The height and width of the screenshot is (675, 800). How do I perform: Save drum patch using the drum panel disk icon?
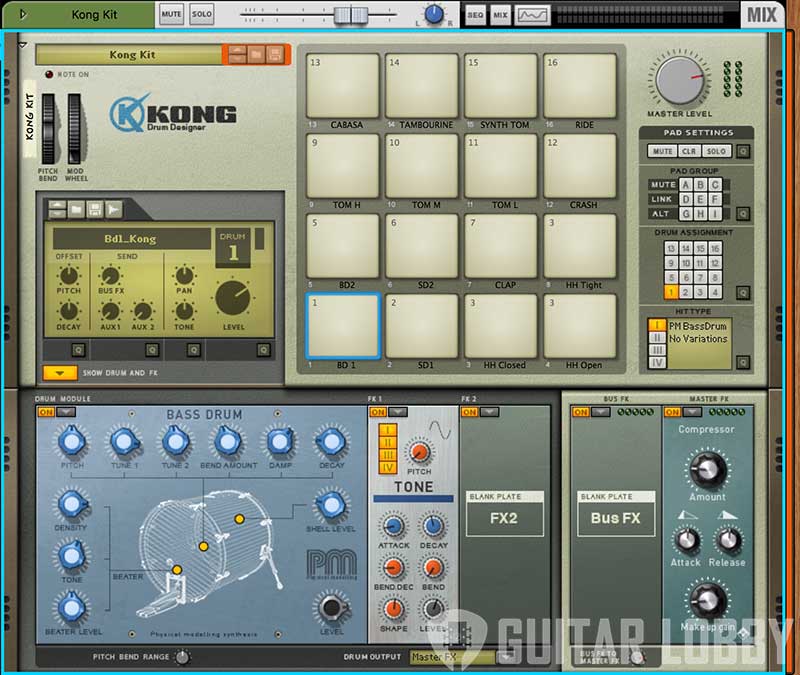point(94,209)
